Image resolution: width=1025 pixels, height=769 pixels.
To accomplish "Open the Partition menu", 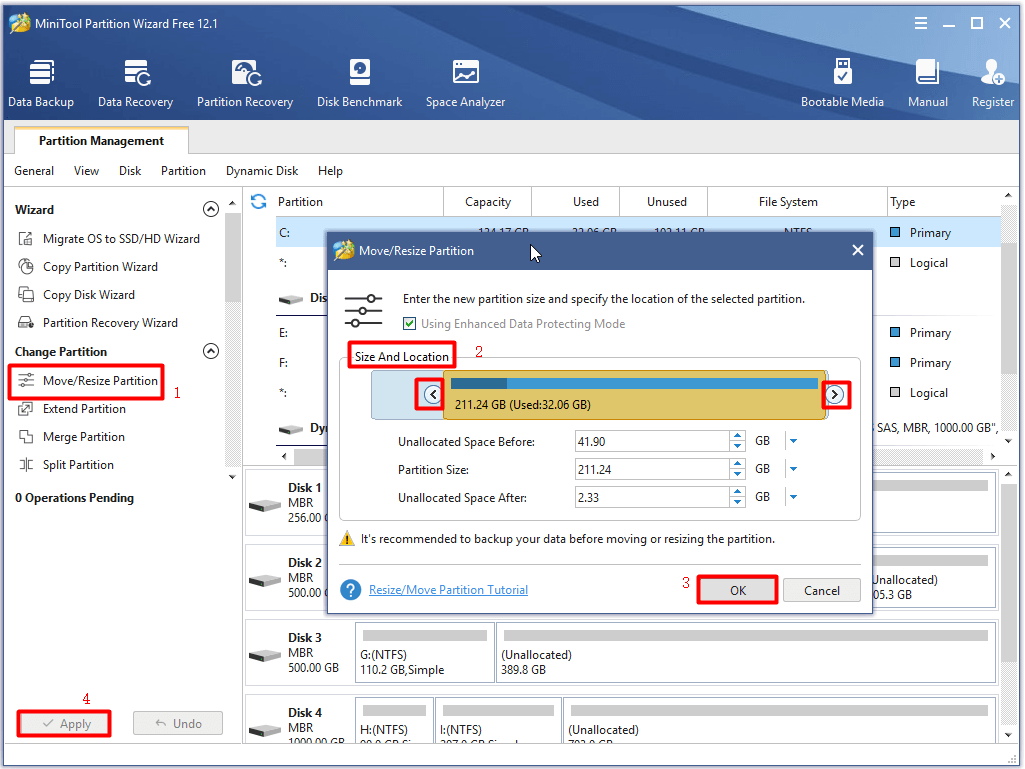I will point(183,171).
